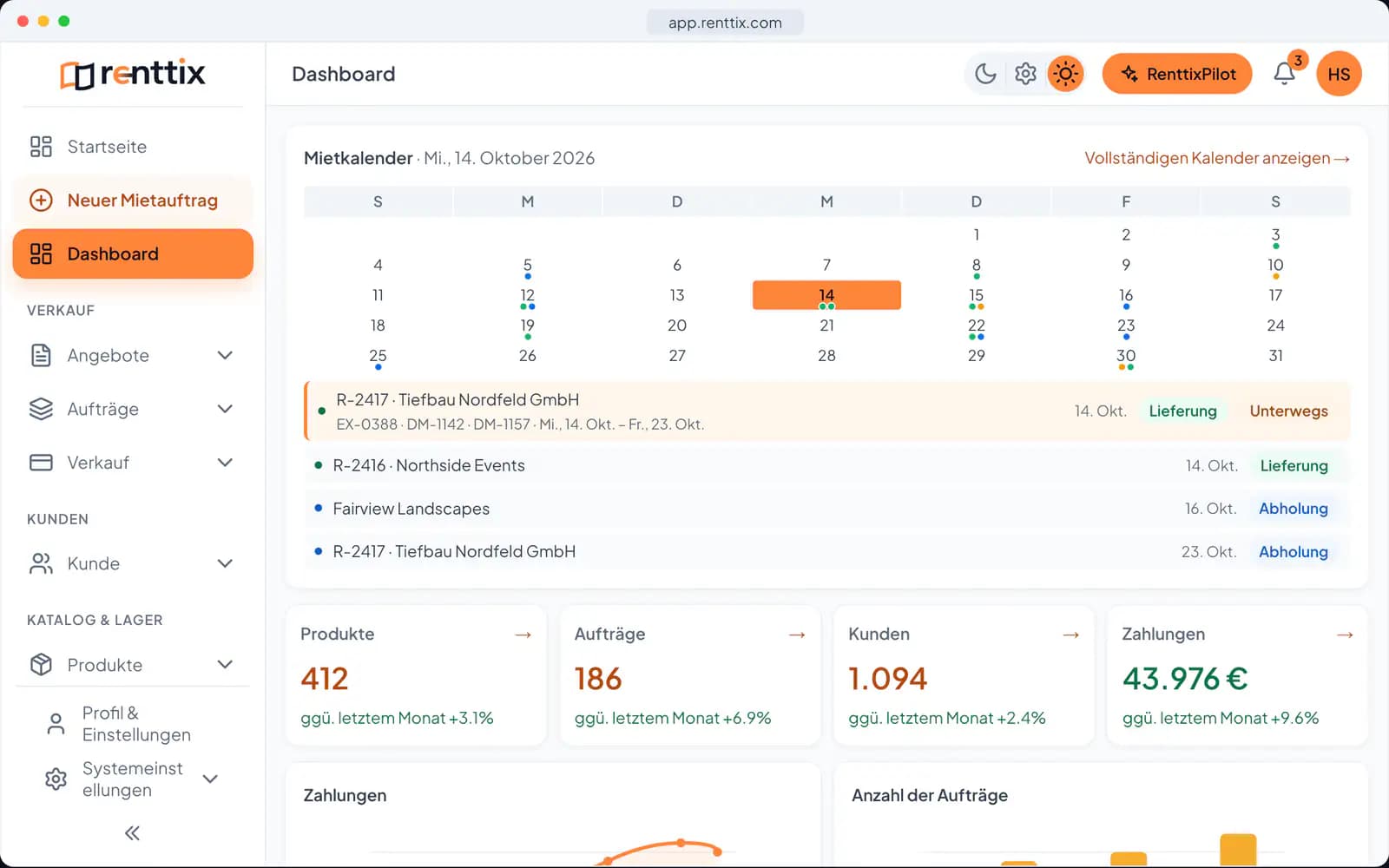This screenshot has width=1389, height=868.
Task: Click the renttix logo
Action: pos(133,74)
